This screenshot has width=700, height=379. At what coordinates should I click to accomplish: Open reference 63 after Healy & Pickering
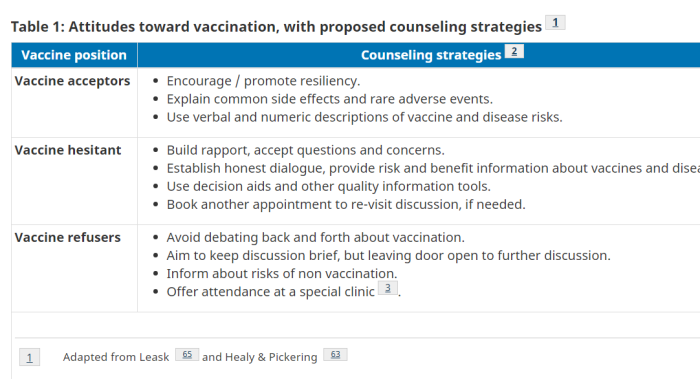pyautogui.click(x=335, y=354)
